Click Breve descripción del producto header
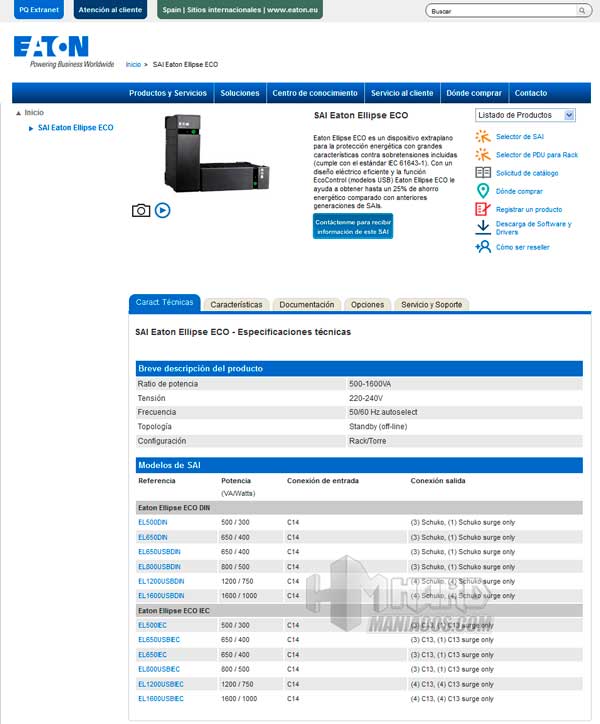 pos(359,368)
